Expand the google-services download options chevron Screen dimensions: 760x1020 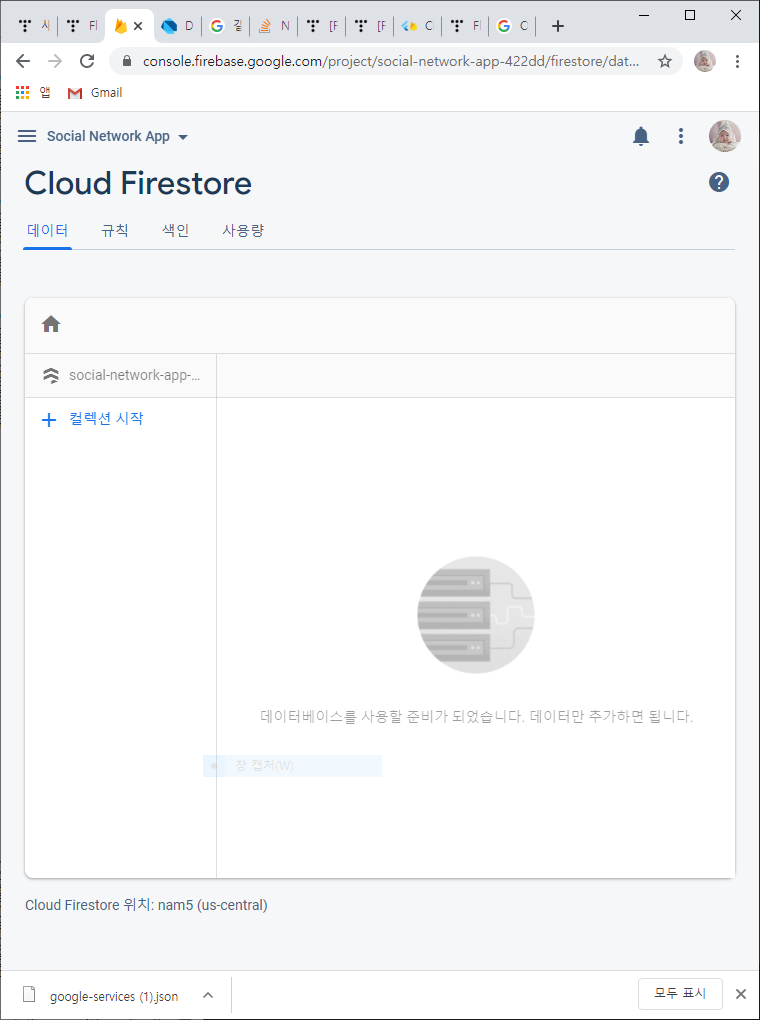208,995
